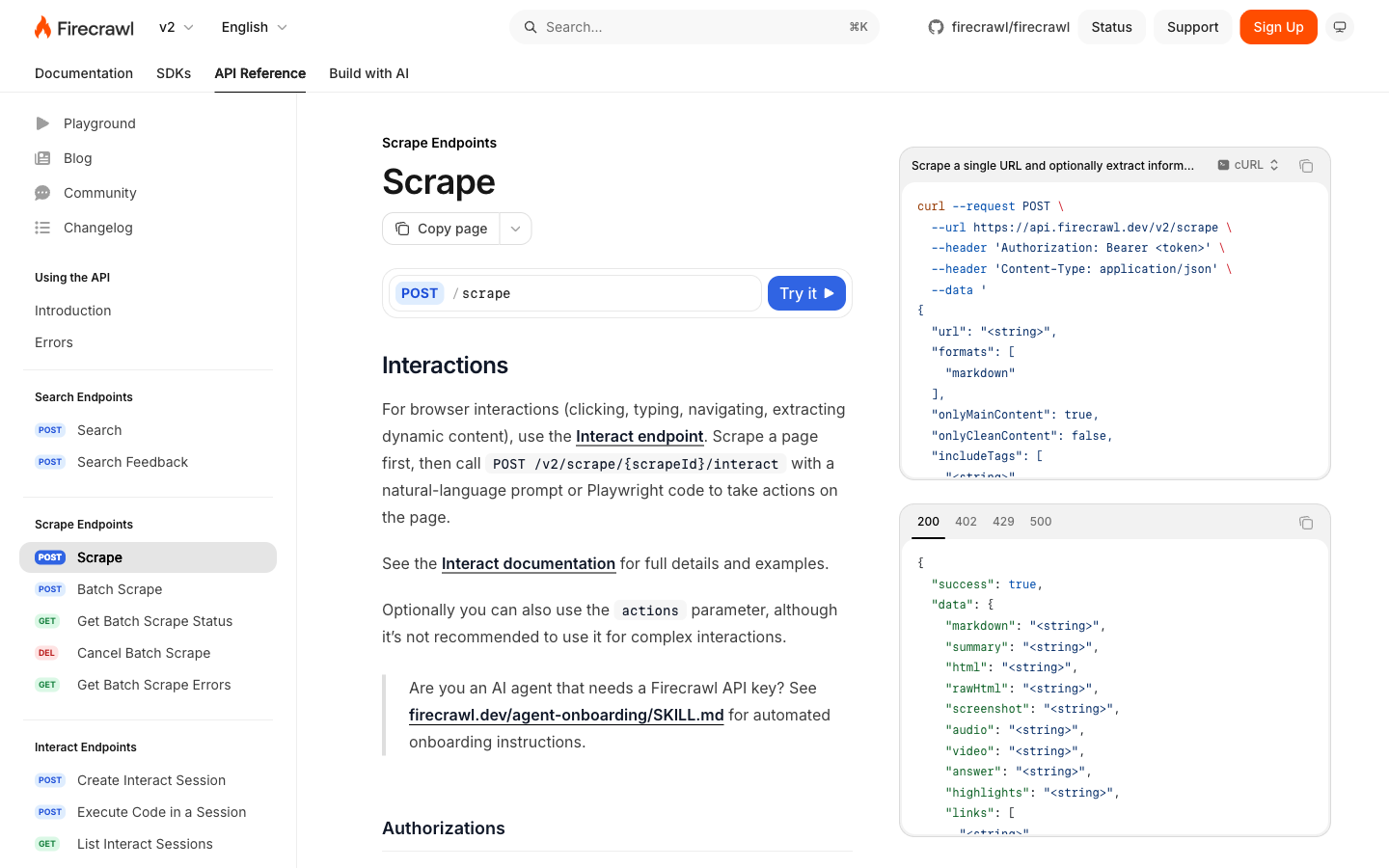The width and height of the screenshot is (1389, 868).
Task: Click the Try it button
Action: pyautogui.click(x=806, y=293)
